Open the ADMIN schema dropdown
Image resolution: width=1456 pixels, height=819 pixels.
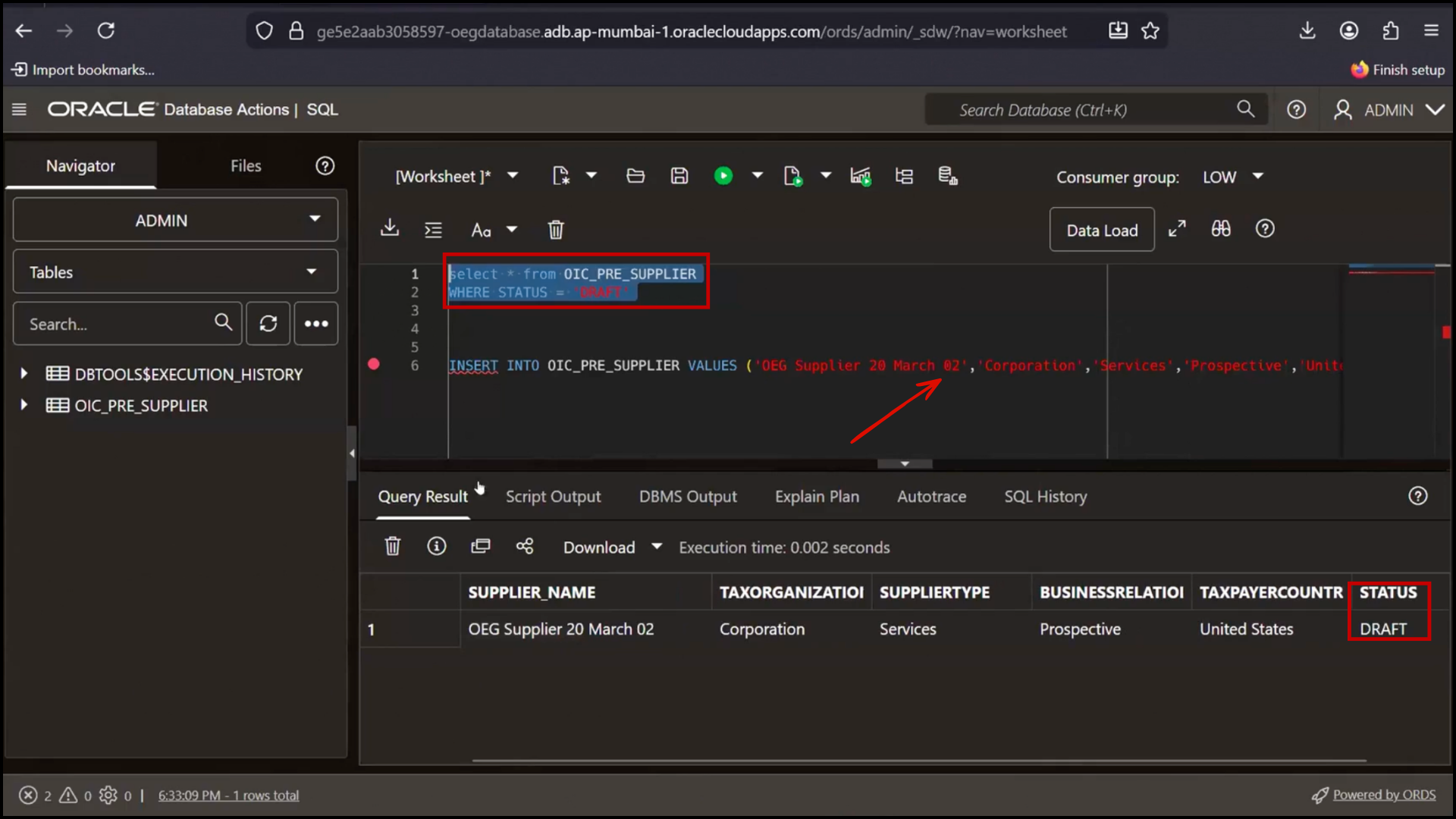click(x=175, y=220)
